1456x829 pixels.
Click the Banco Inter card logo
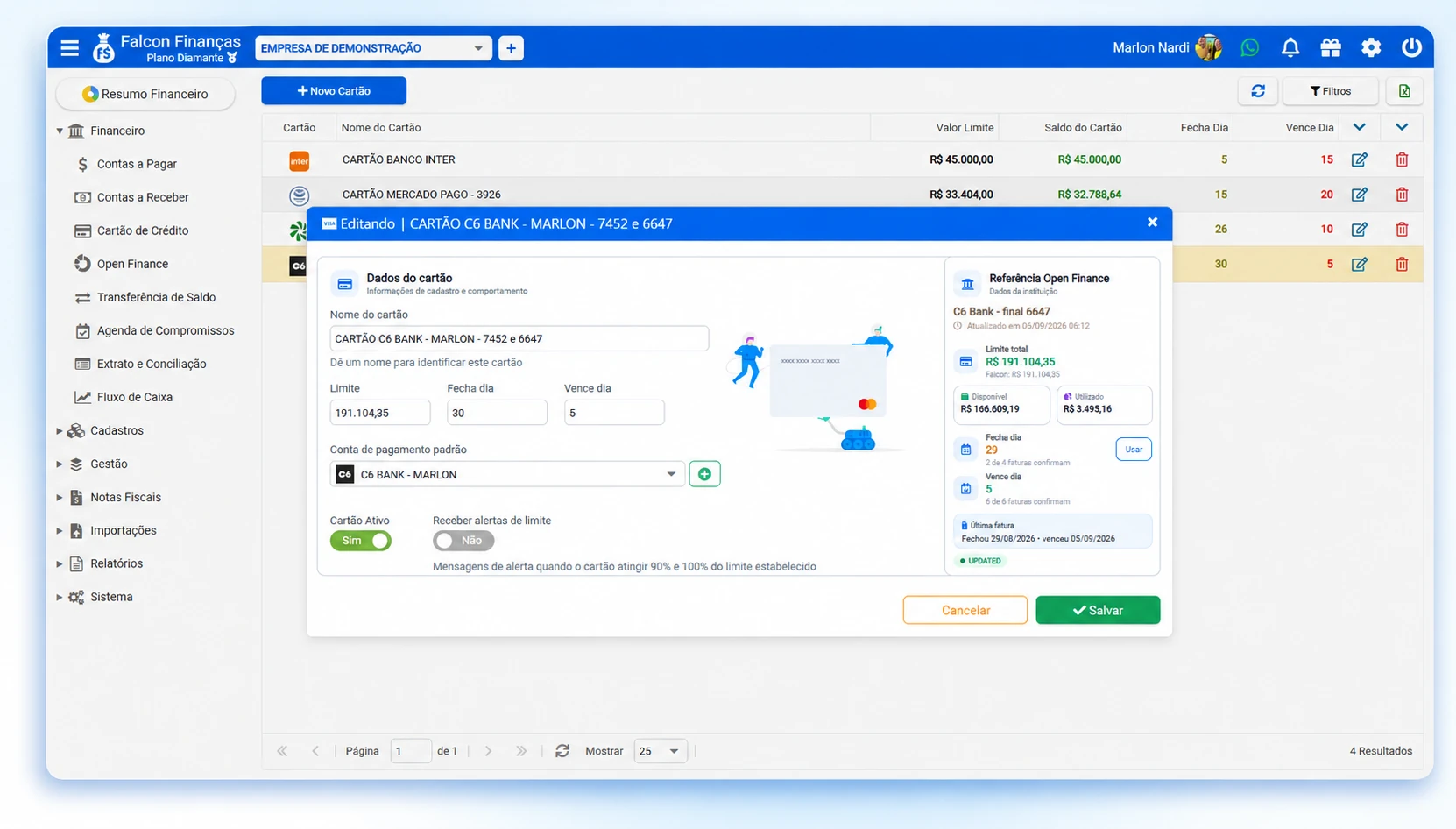tap(299, 160)
